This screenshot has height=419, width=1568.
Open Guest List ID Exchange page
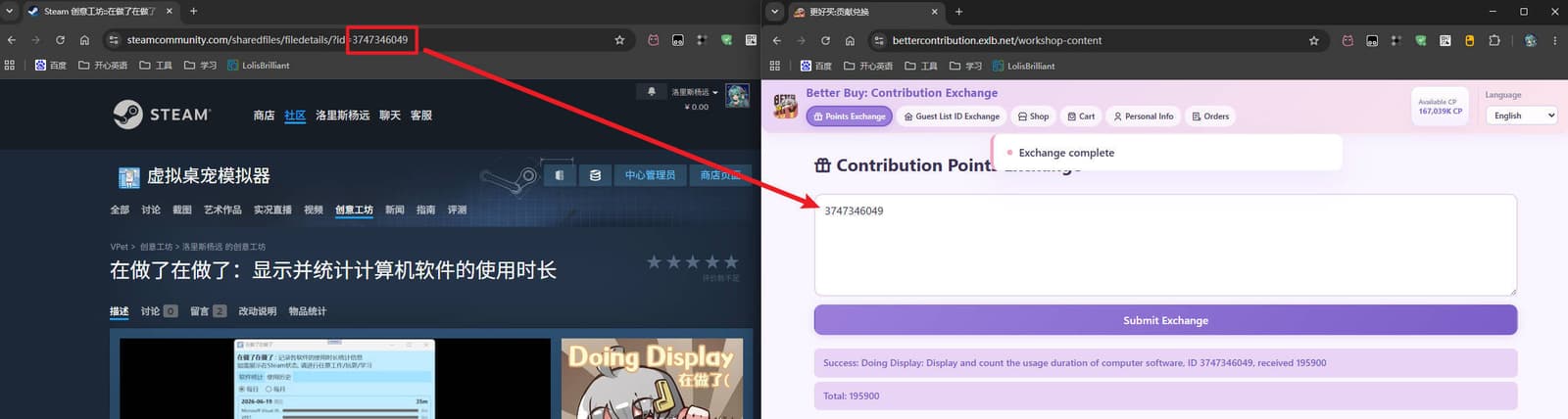tap(952, 116)
